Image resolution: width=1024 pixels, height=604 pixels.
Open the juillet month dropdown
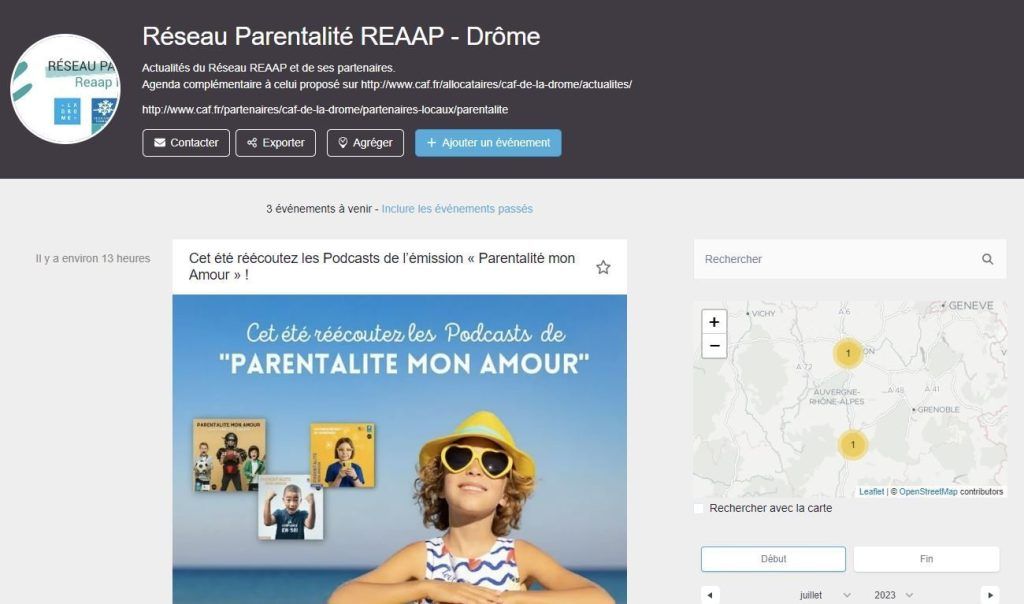coord(825,595)
